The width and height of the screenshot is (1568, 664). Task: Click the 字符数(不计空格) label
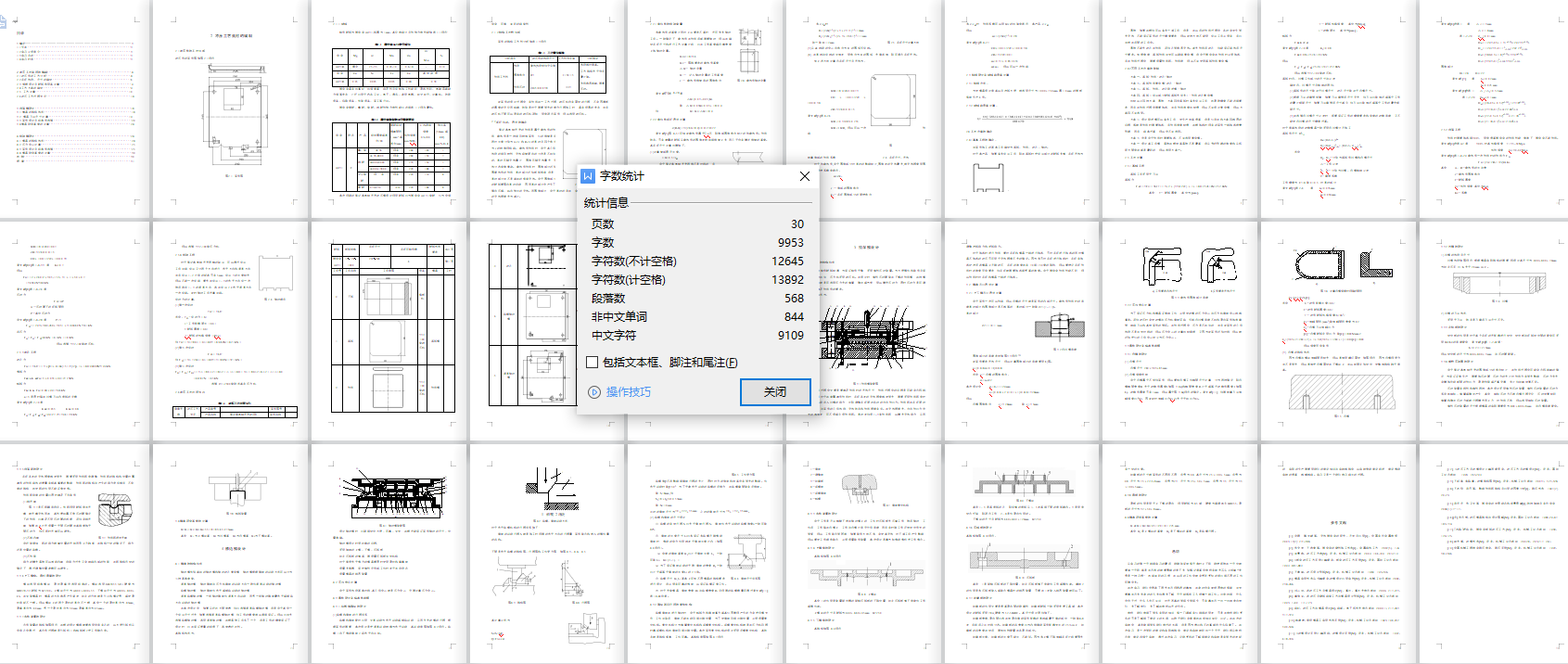click(634, 262)
